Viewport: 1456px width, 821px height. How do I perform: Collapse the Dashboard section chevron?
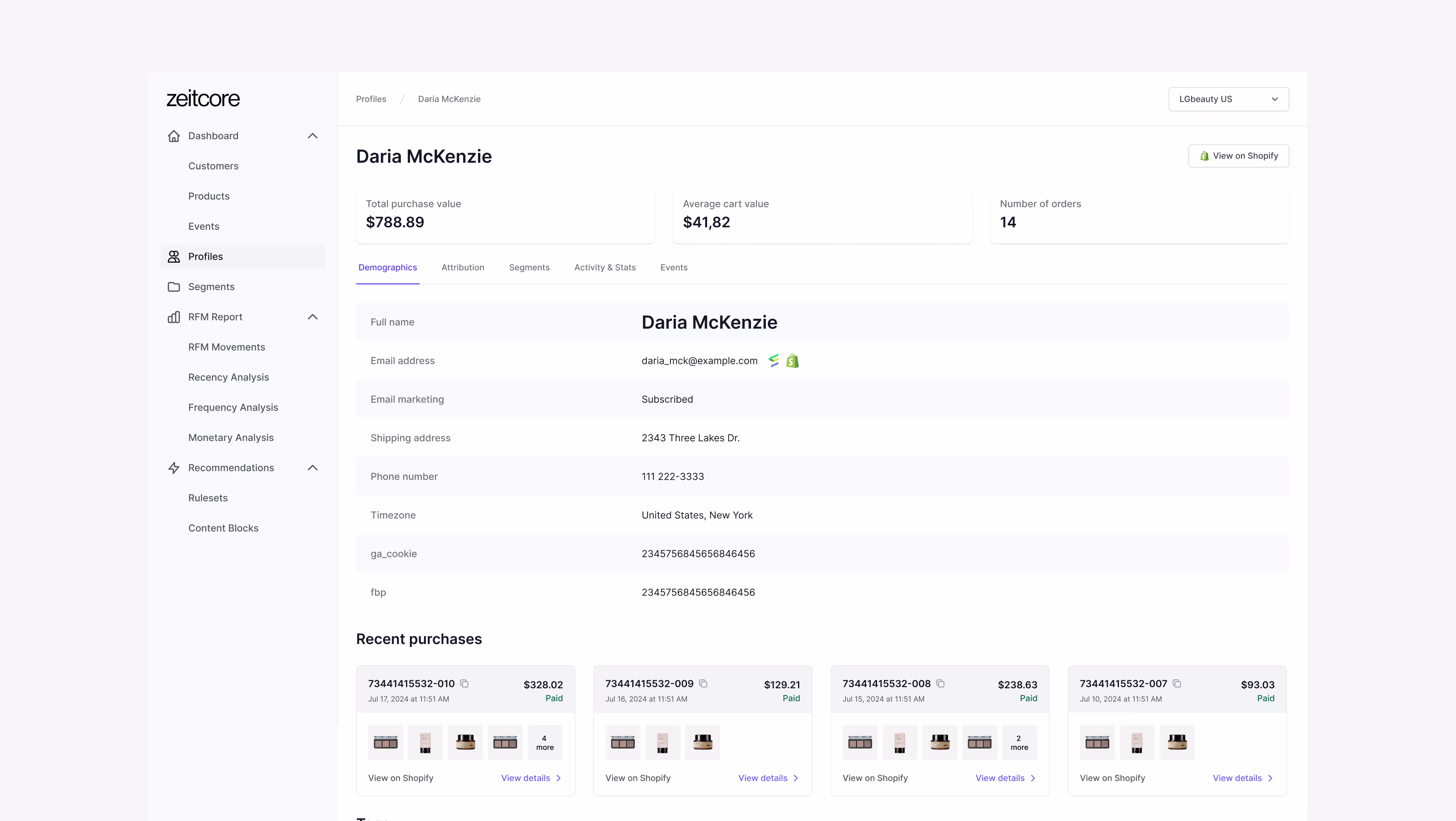point(312,136)
